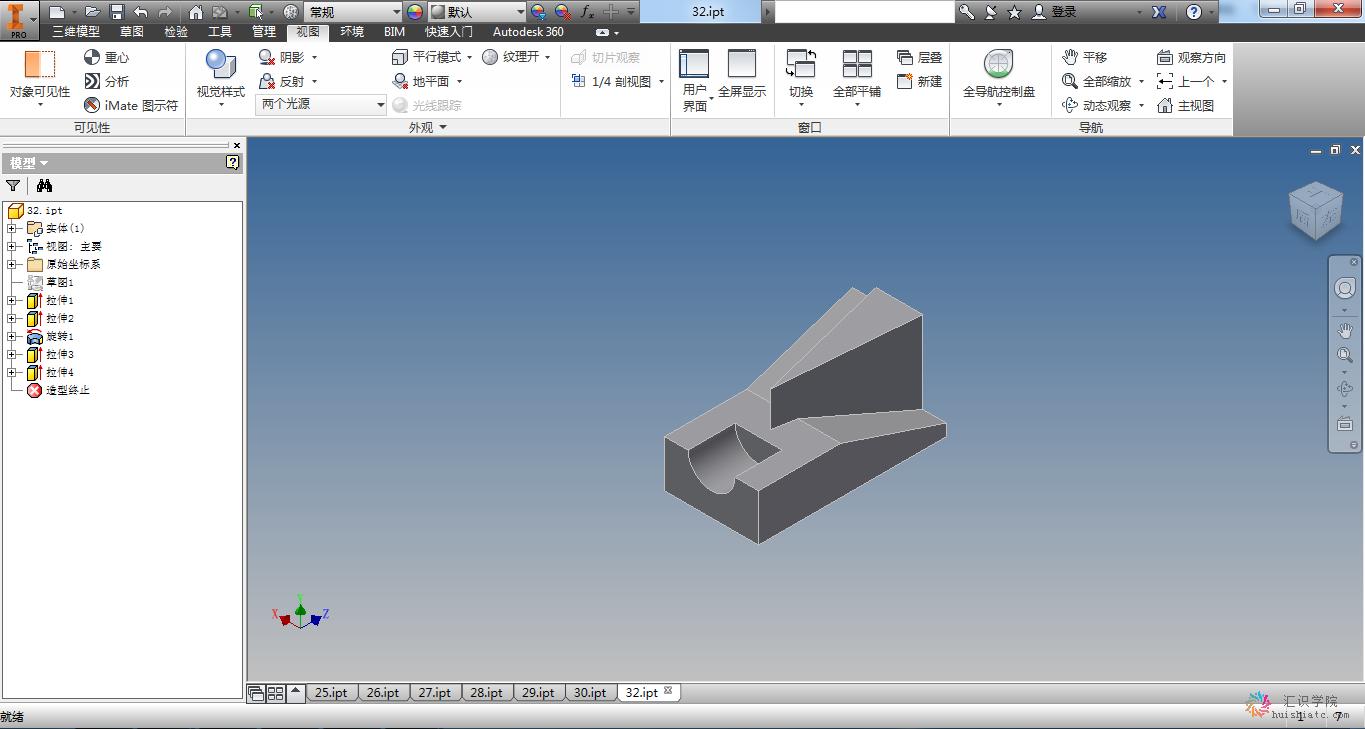Click the Save icon in quick access toolbar
The height and width of the screenshot is (729, 1365).
tap(117, 12)
